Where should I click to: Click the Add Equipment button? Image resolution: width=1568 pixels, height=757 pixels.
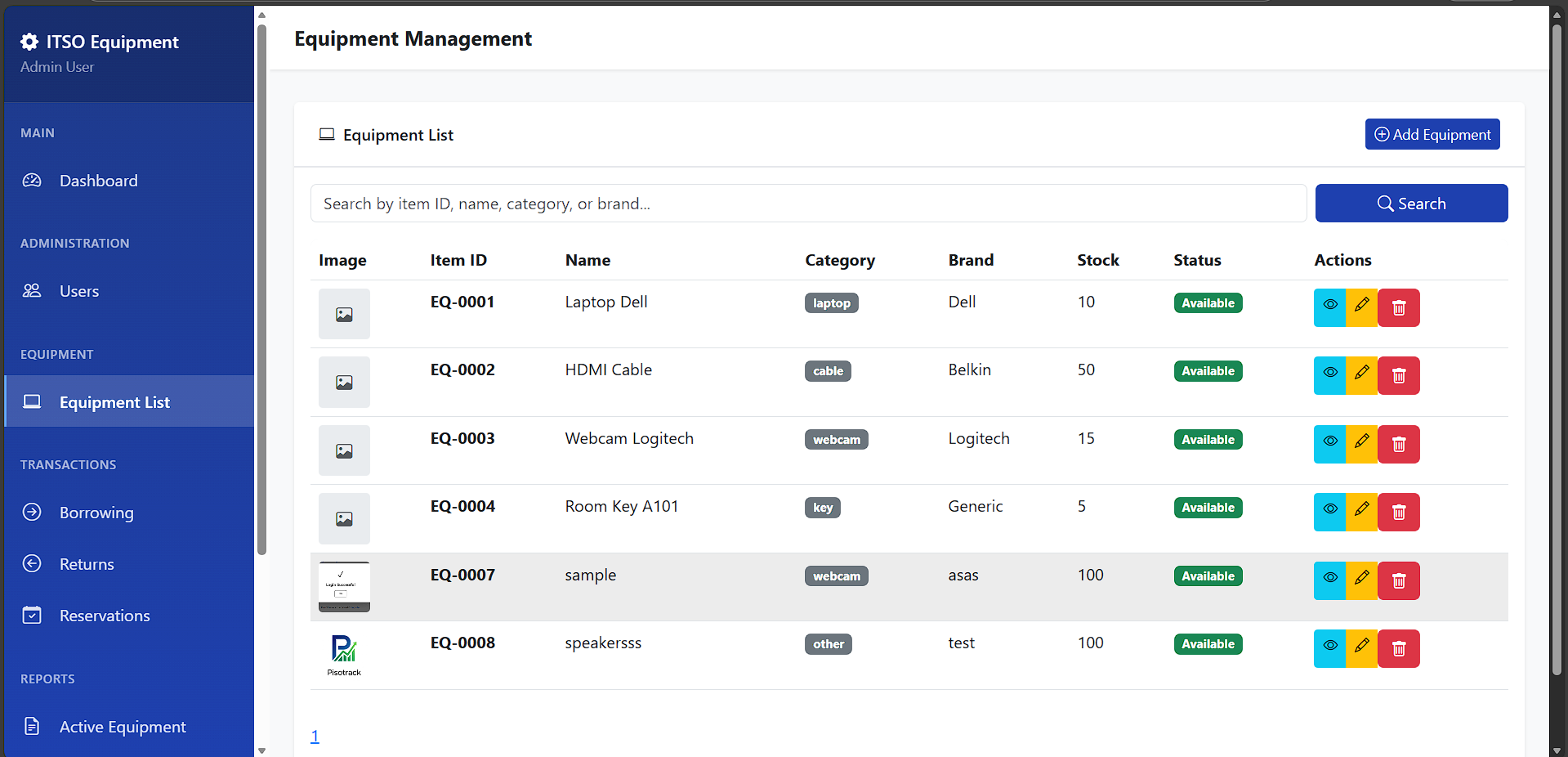pos(1432,134)
